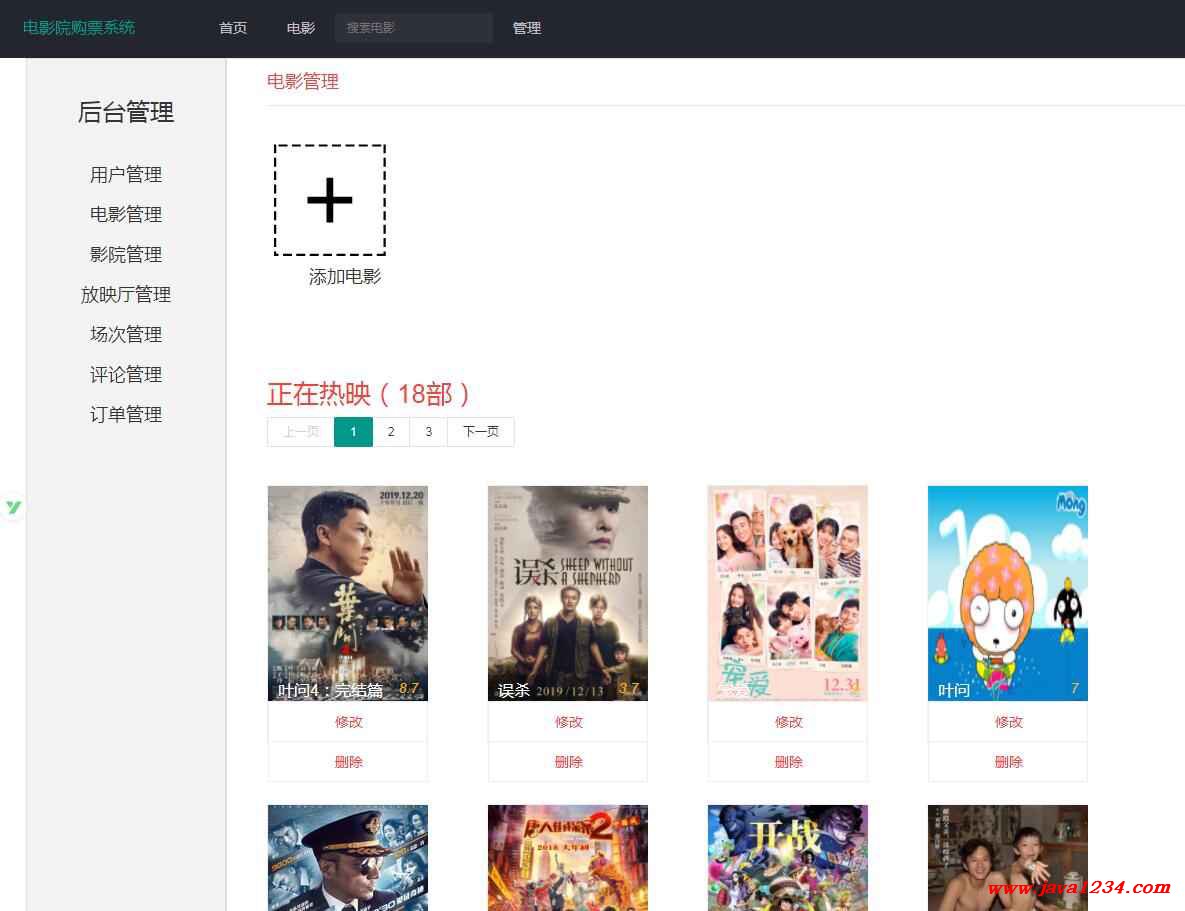This screenshot has width=1185, height=911.
Task: Click 删除 under 叶问4：完结篇
Action: coord(348,762)
